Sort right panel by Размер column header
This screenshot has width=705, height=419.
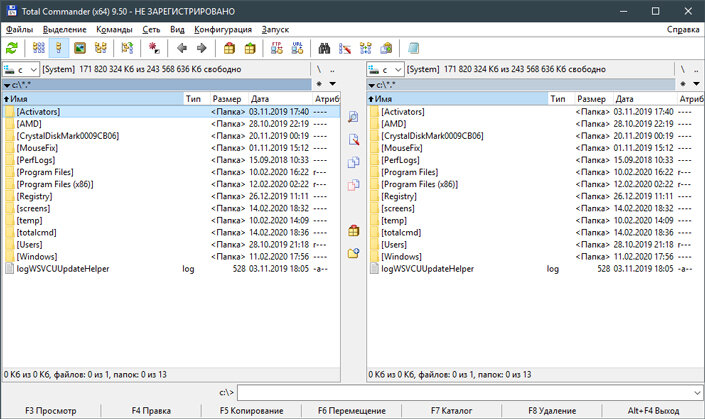click(593, 98)
